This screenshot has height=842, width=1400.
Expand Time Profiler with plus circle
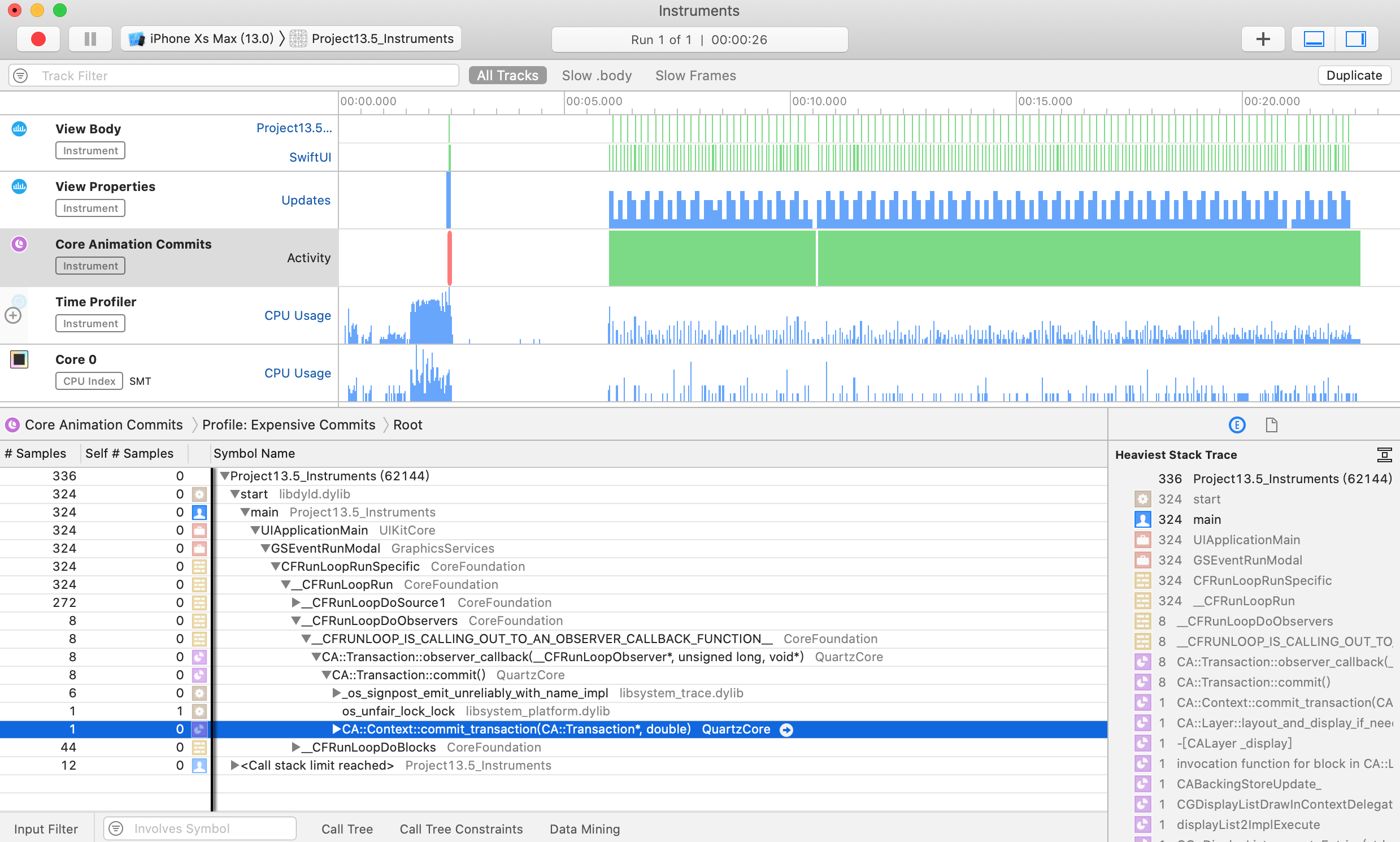pyautogui.click(x=13, y=315)
